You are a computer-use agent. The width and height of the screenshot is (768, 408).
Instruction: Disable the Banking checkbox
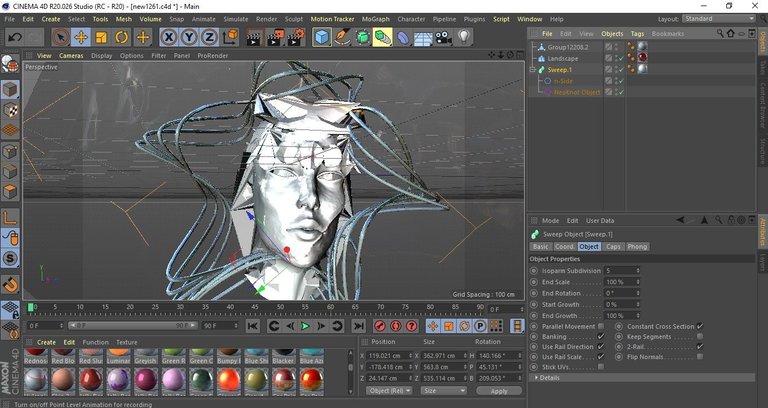tap(601, 336)
